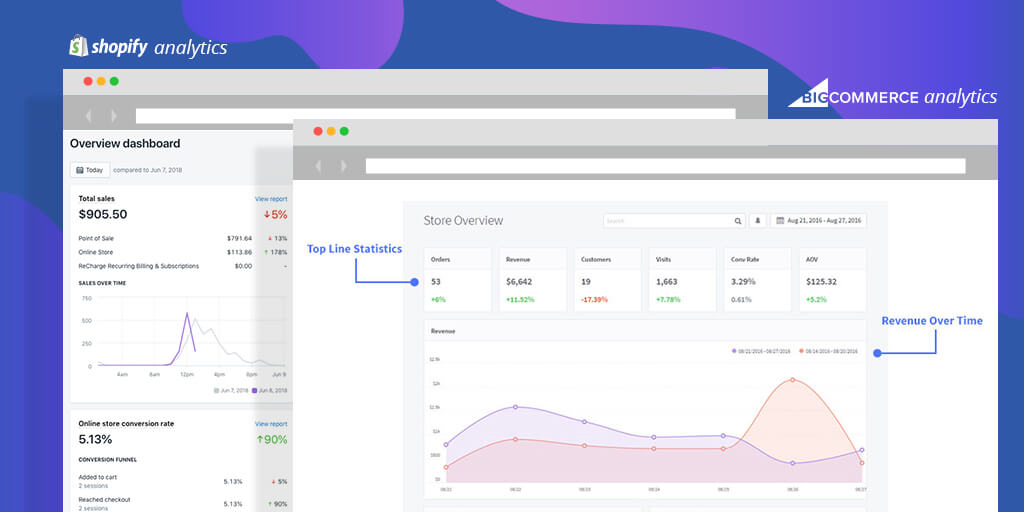Image resolution: width=1024 pixels, height=512 pixels.
Task: Select the $6,642 revenue value
Action: [x=519, y=282]
